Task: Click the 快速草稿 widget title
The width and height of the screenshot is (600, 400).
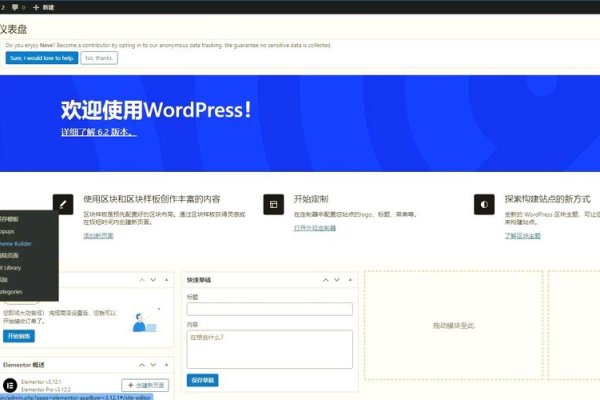Action: (199, 280)
